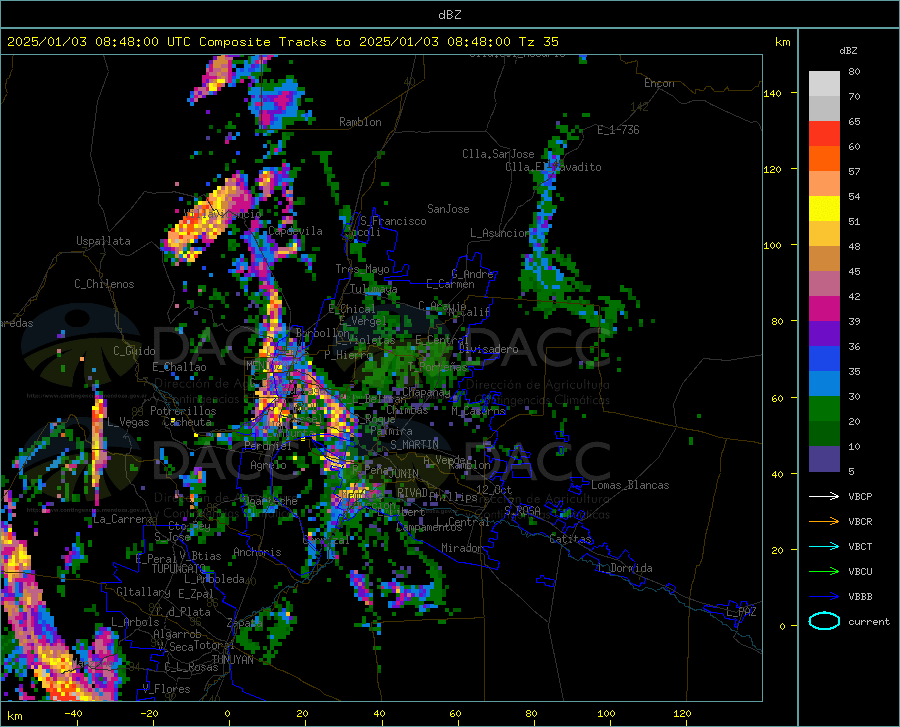Click the TUNUYAN place label
The height and width of the screenshot is (727, 900).
(232, 660)
